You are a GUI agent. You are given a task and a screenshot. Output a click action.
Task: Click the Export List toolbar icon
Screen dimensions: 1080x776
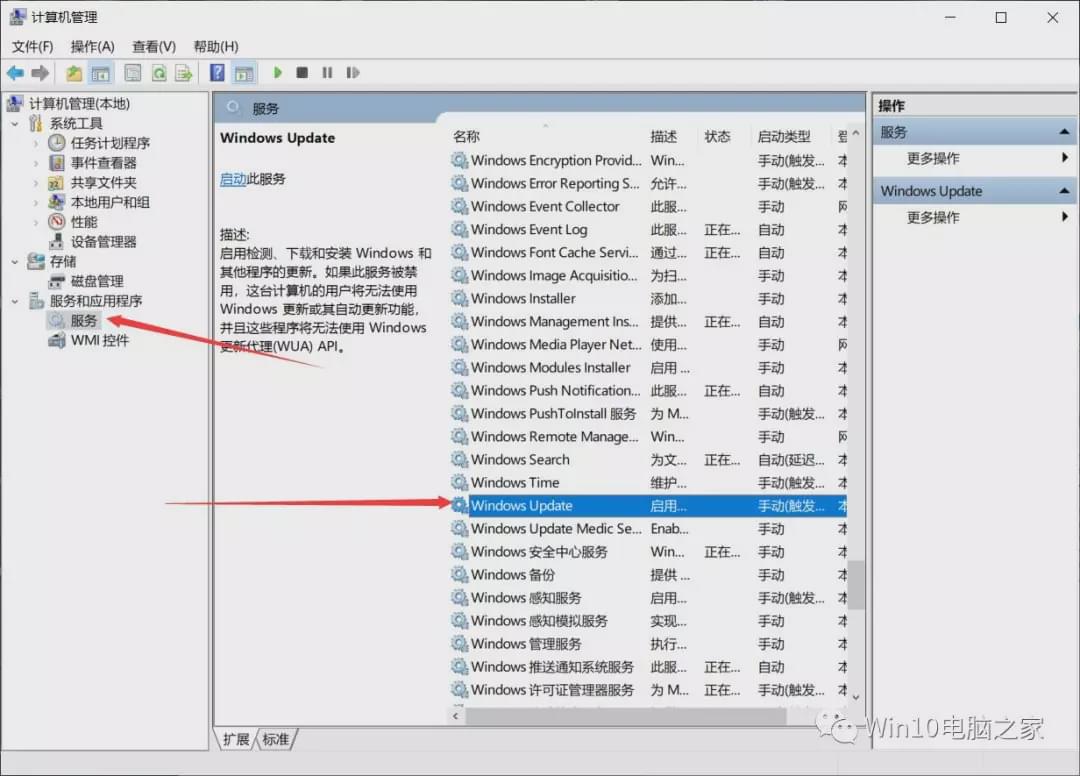pos(184,73)
